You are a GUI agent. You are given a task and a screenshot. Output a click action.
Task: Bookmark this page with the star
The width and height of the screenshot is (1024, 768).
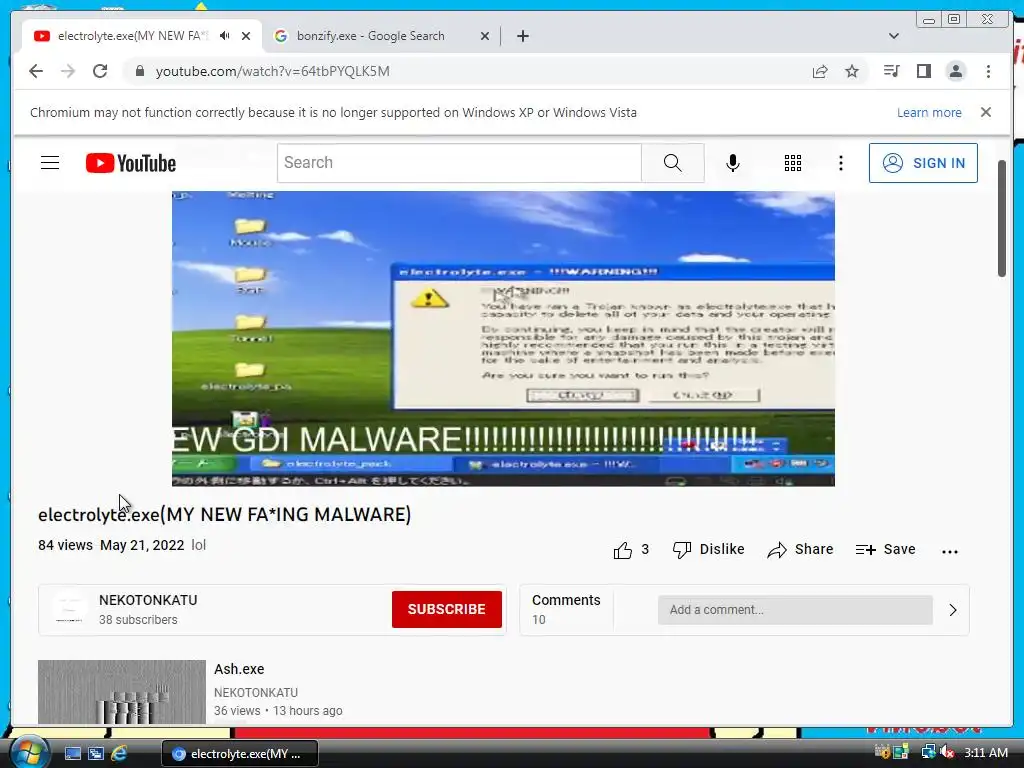(852, 71)
